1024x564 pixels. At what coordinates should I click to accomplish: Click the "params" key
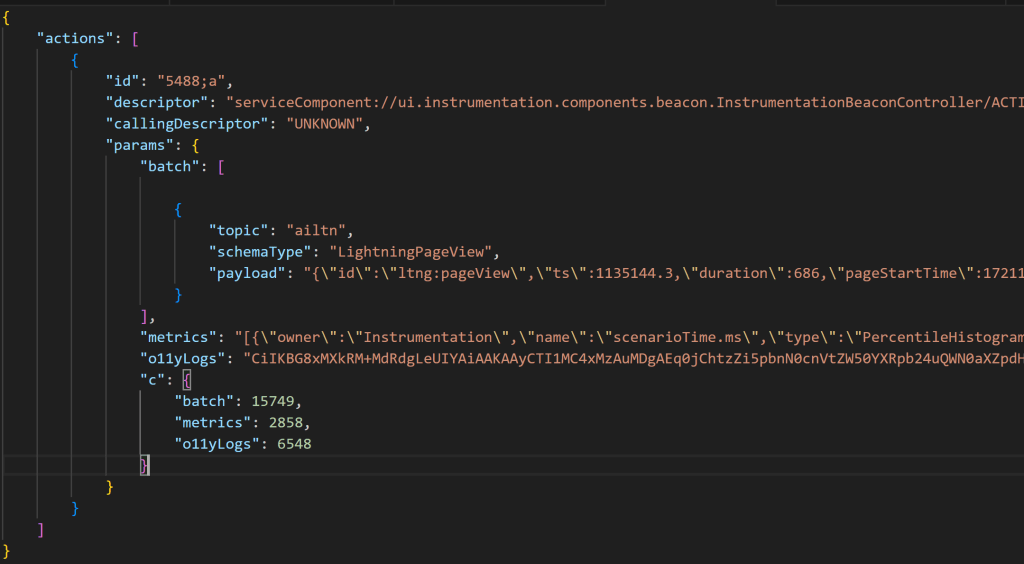139,146
